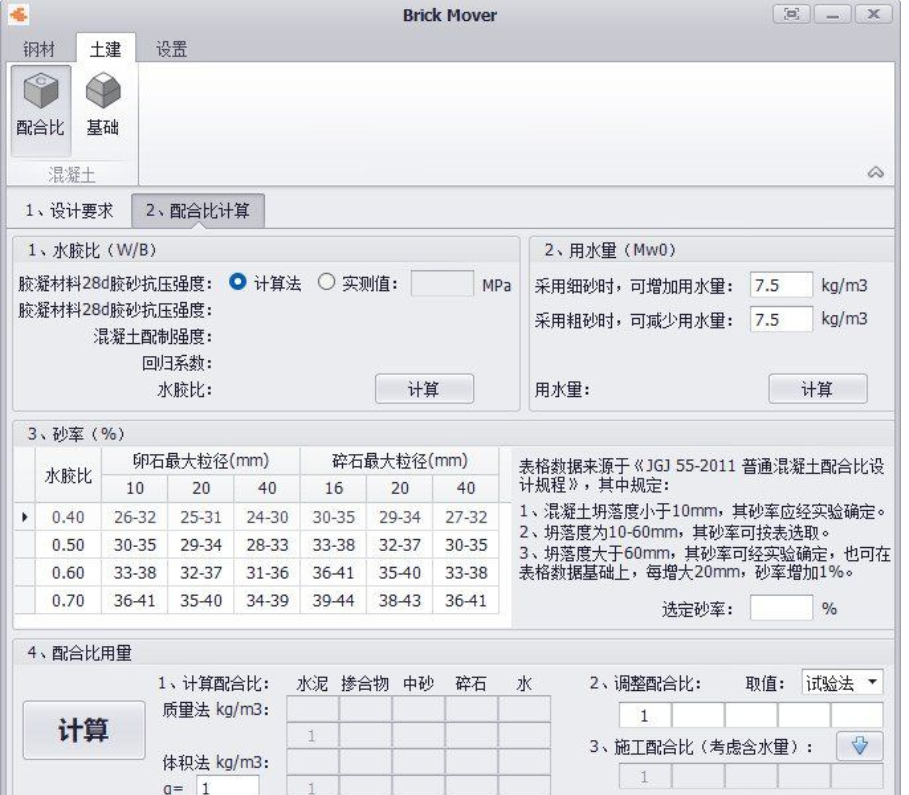This screenshot has height=795, width=909.
Task: Click the first 调整配合比 cell showing 1
Action: 645,715
